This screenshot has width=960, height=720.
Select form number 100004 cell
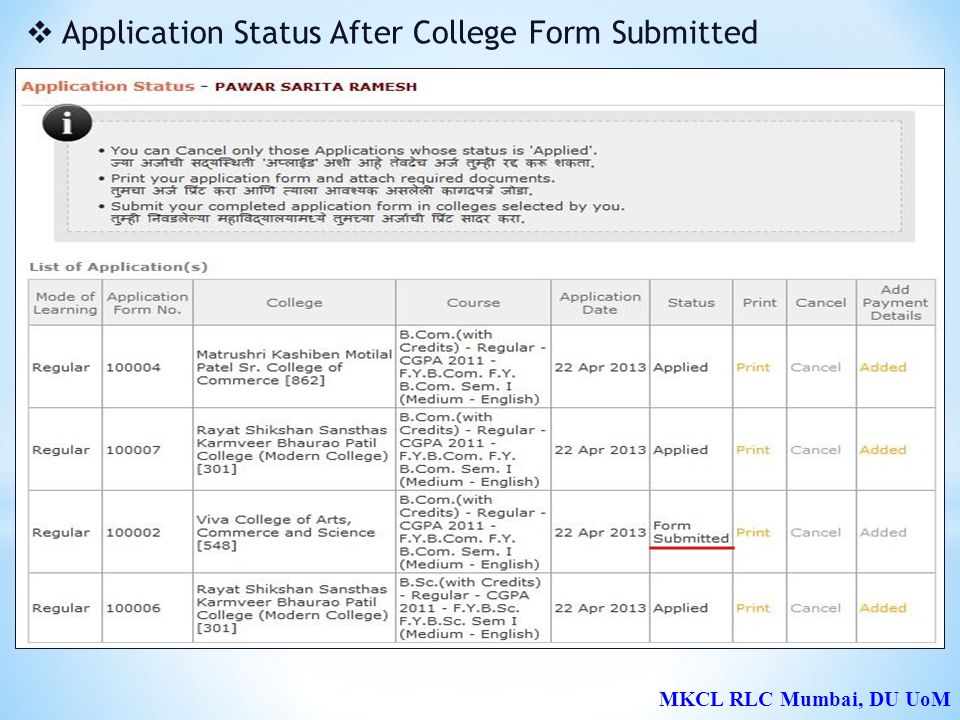coord(148,367)
